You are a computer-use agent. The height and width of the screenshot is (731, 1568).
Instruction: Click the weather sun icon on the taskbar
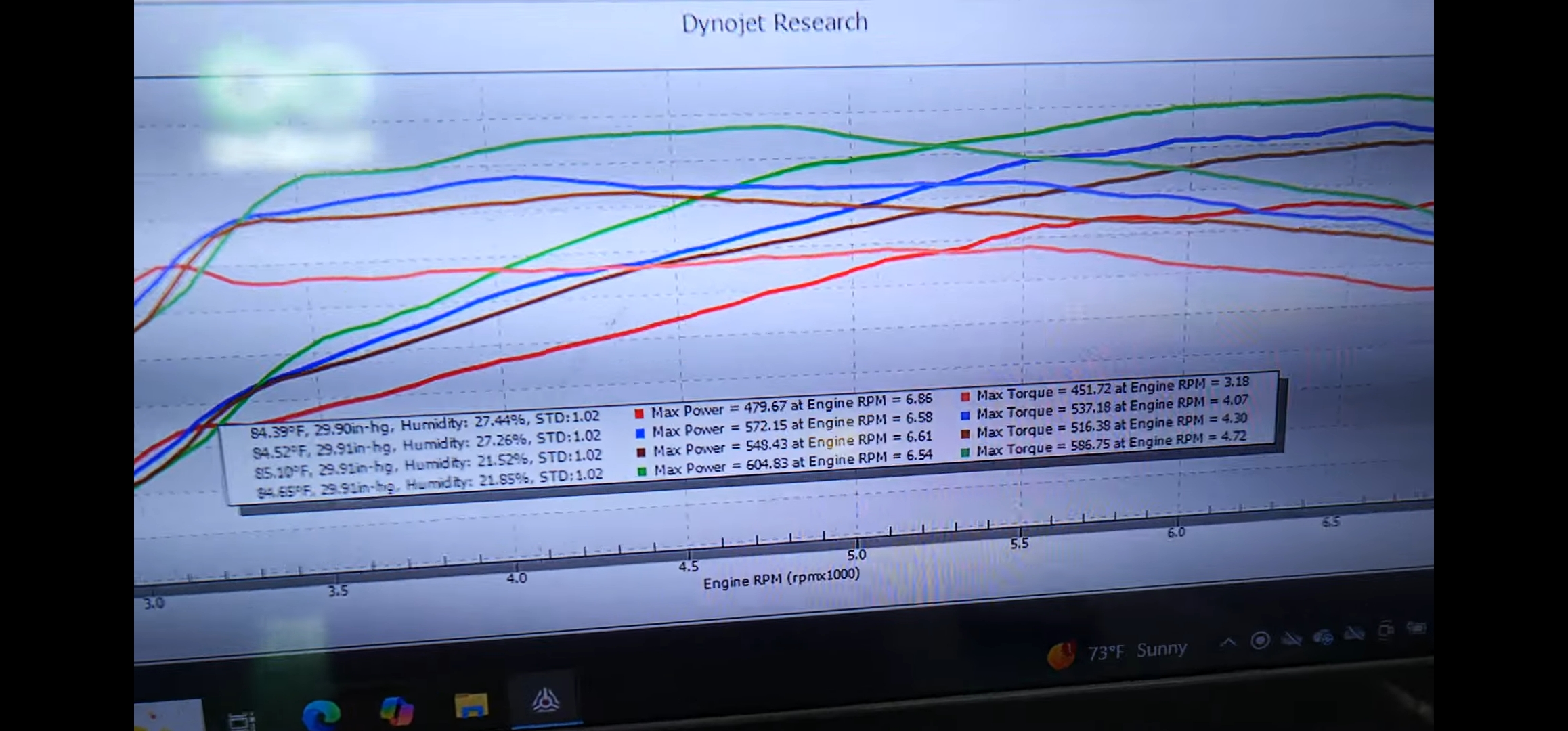pos(1061,655)
